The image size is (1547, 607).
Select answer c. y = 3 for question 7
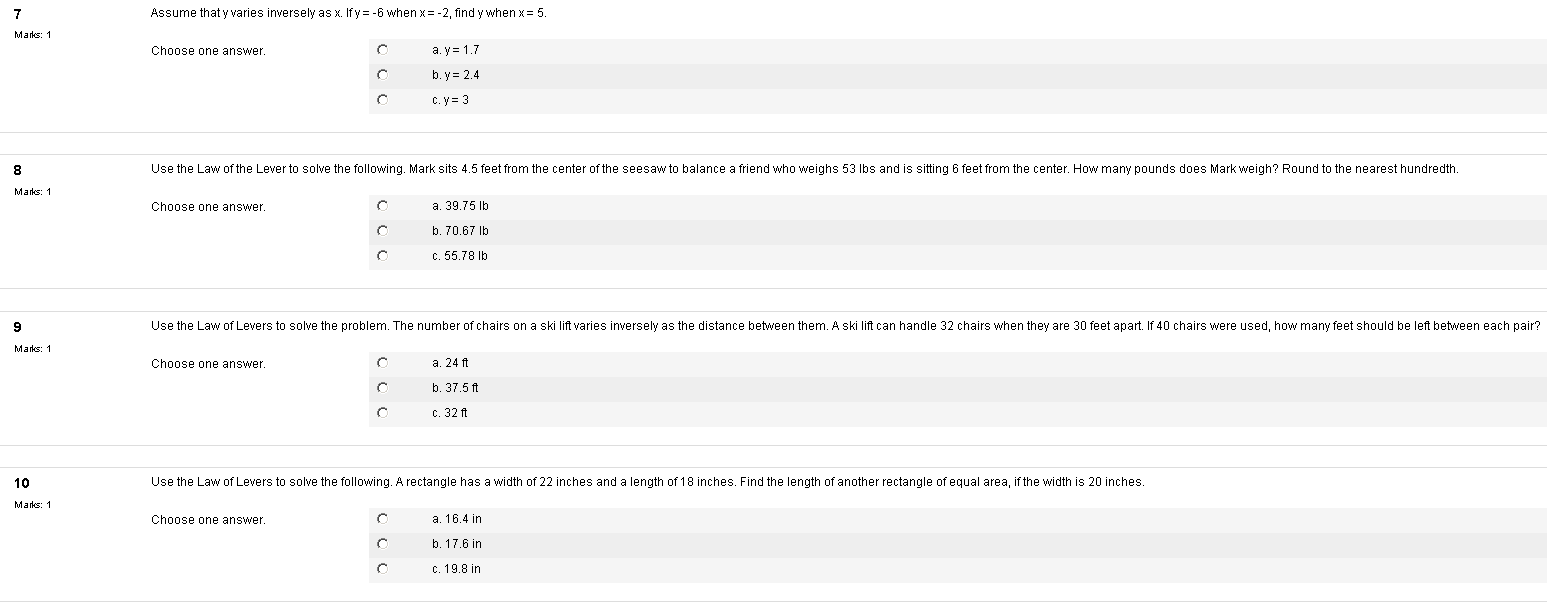(x=381, y=99)
